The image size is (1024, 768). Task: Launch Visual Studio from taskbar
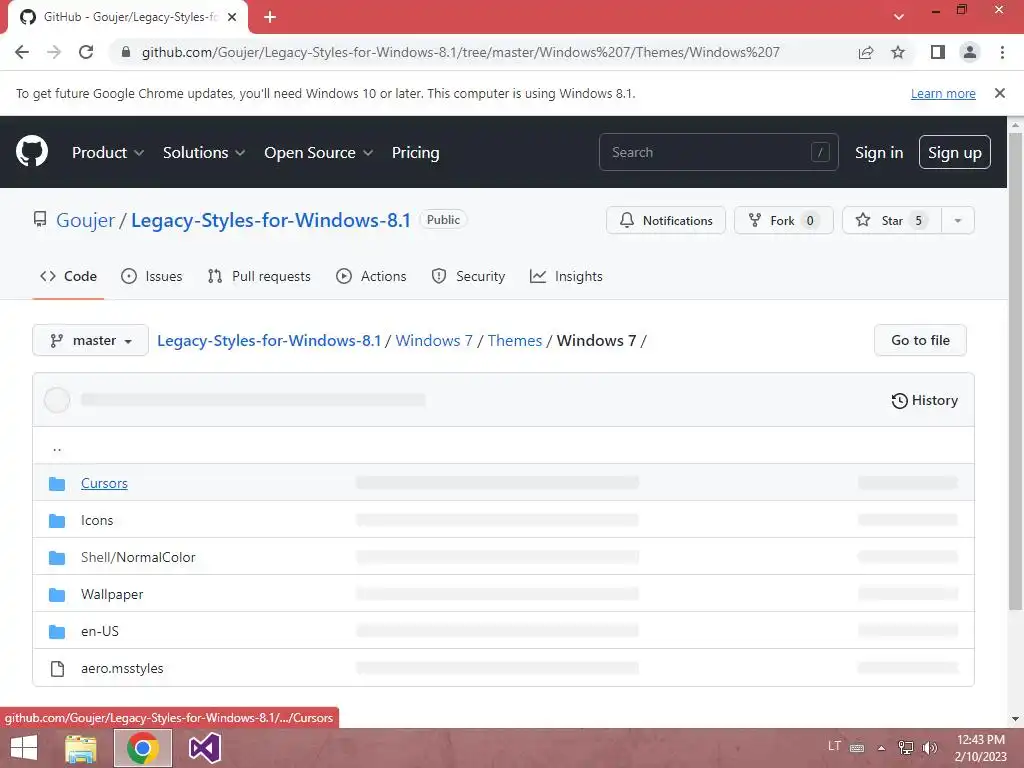(204, 748)
